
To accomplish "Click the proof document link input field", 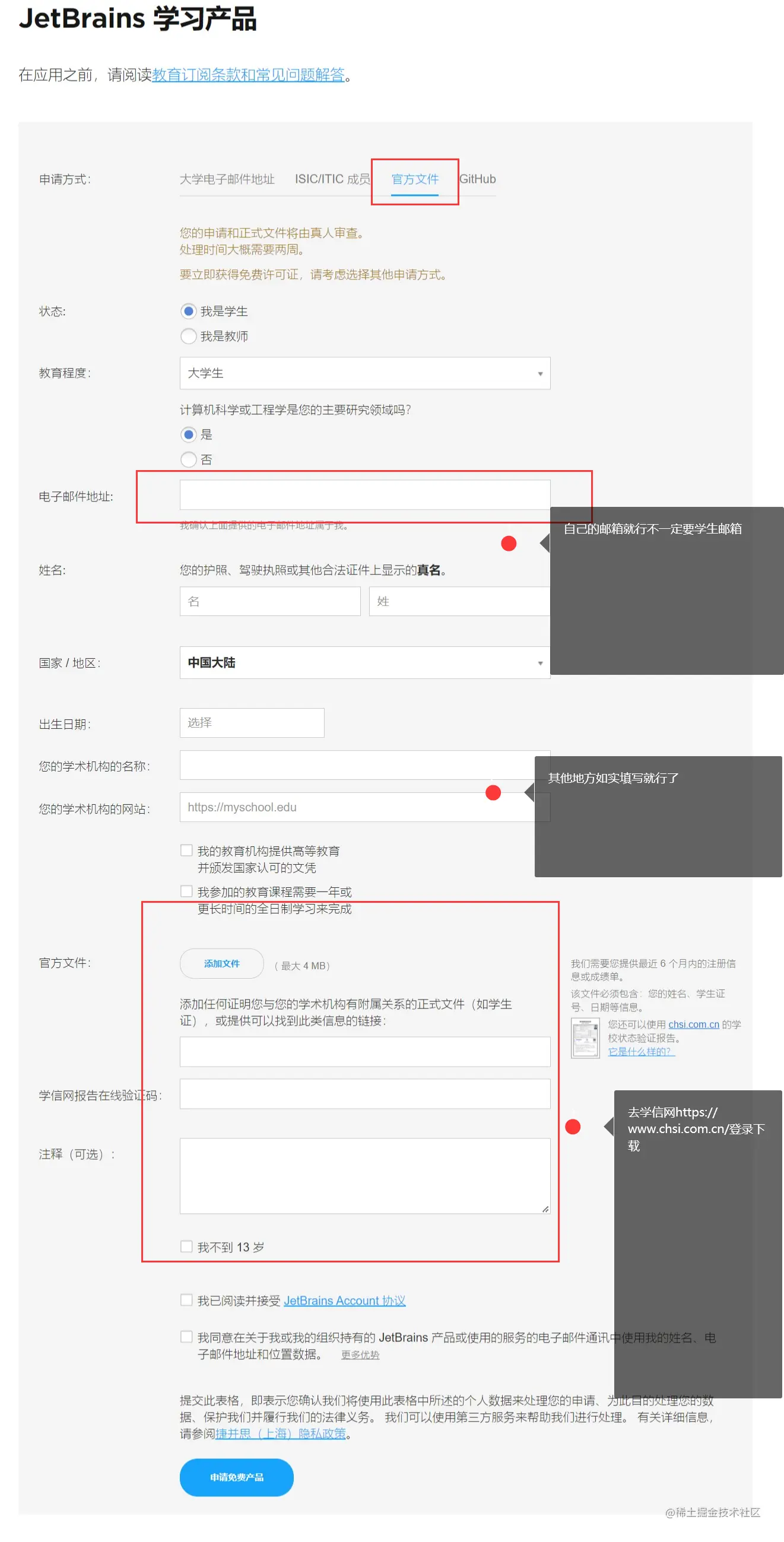I will tap(364, 1052).
